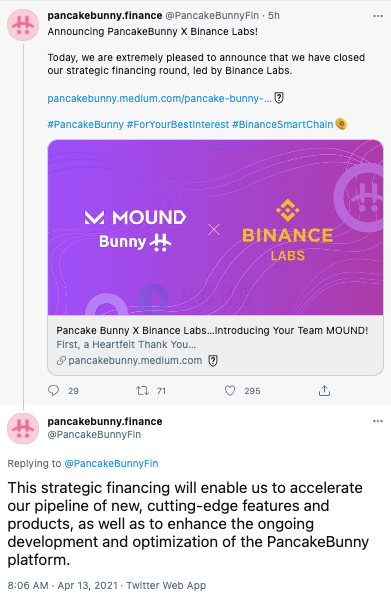Open the MOUND x Binance Labs card image
This screenshot has width=391, height=599.
pyautogui.click(x=215, y=227)
